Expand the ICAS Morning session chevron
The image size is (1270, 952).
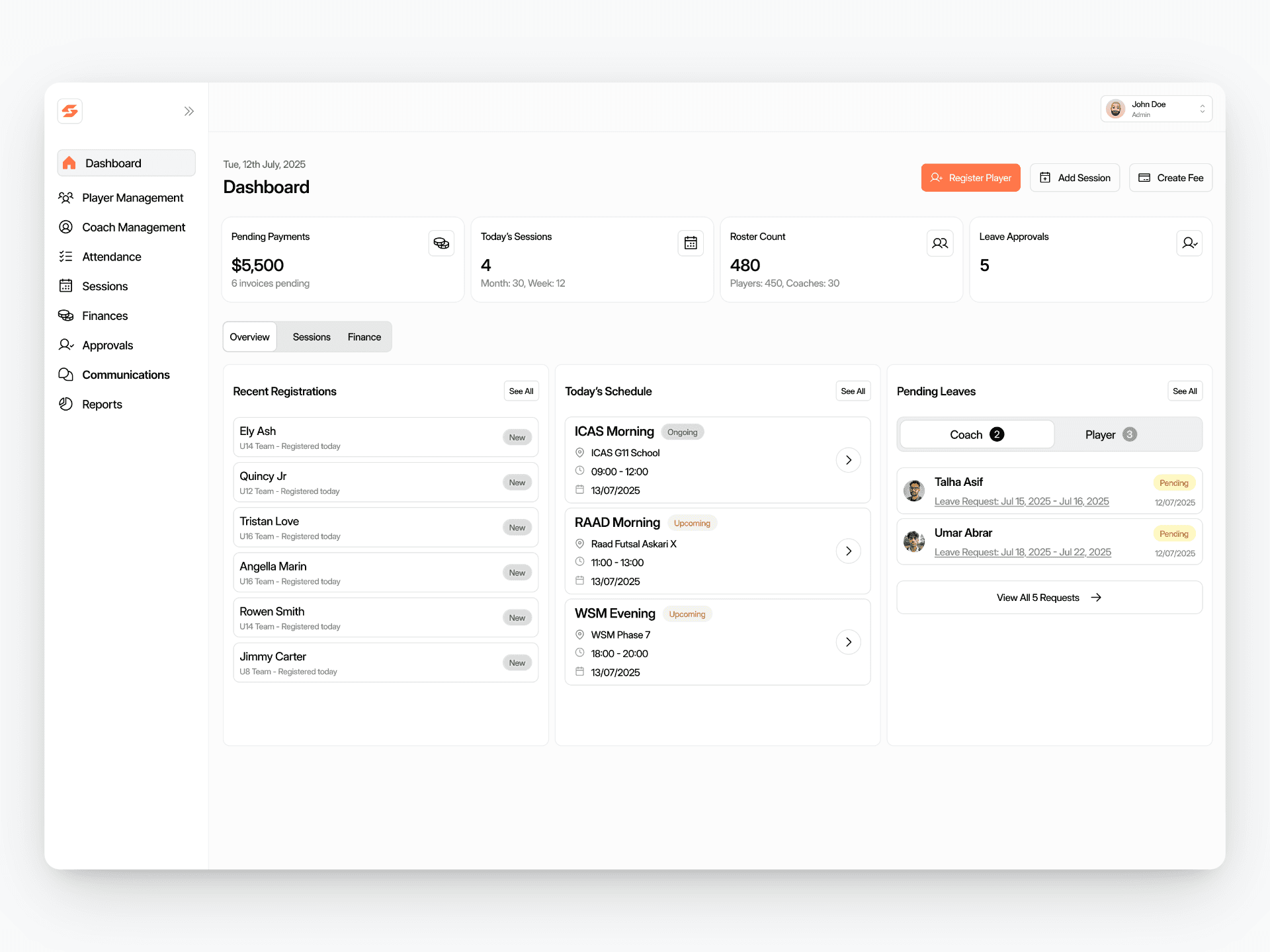[848, 460]
